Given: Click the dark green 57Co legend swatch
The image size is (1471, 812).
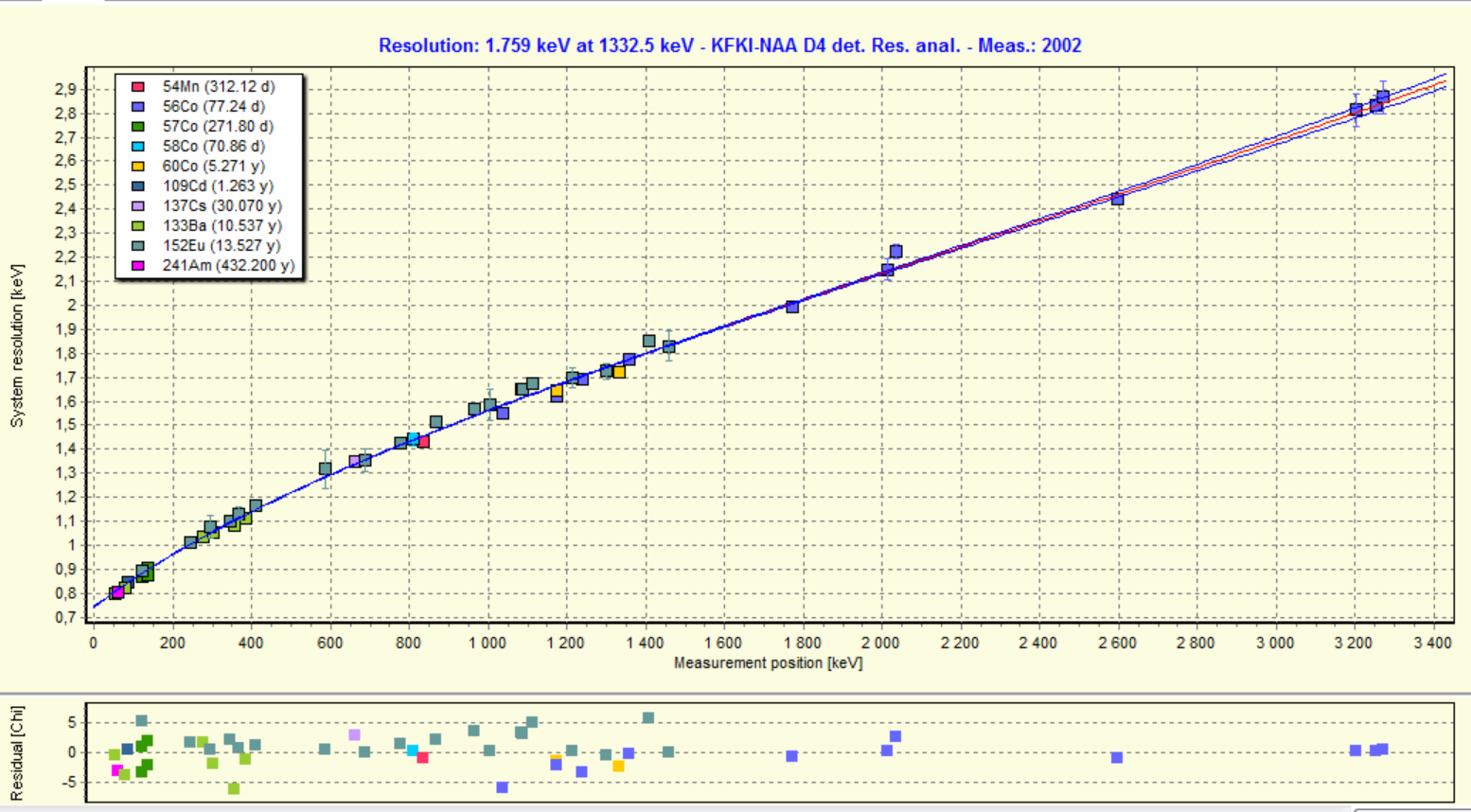Looking at the screenshot, I should pos(137,127).
